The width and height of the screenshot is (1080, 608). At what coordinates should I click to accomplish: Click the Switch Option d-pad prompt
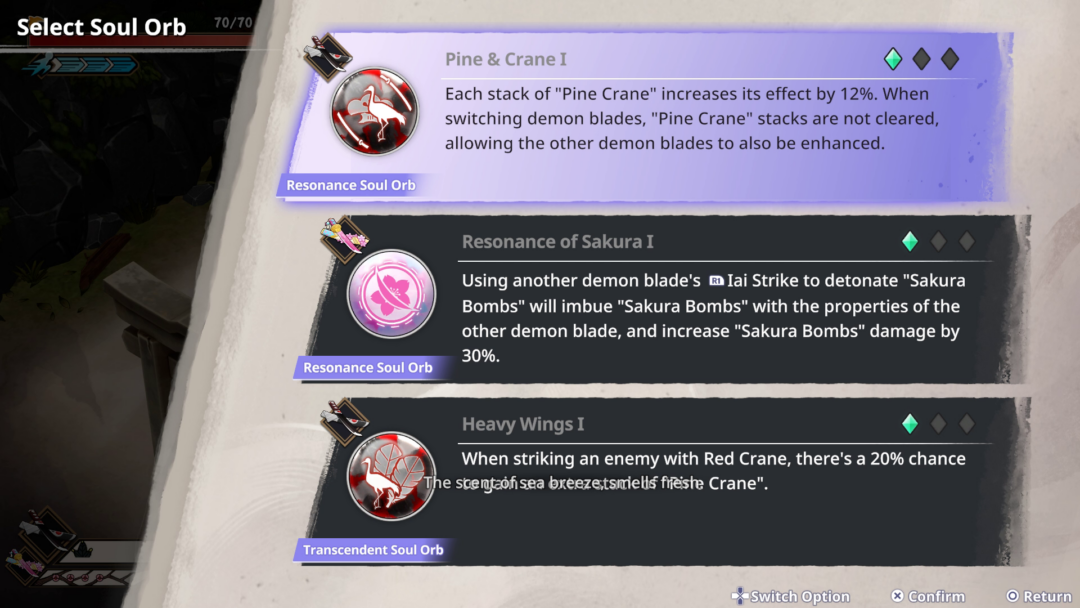coord(791,596)
